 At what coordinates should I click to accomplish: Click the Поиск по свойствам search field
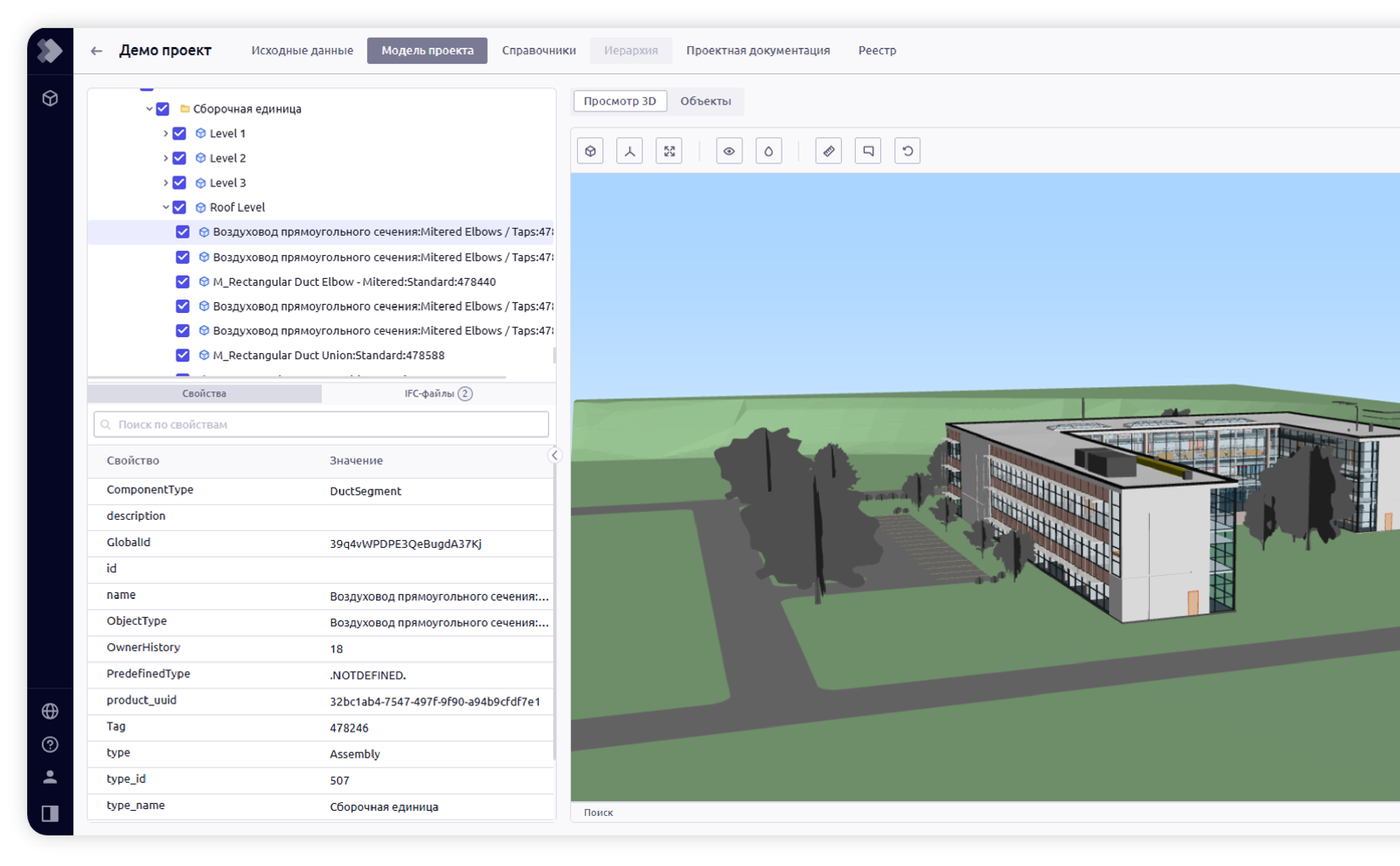(x=321, y=425)
